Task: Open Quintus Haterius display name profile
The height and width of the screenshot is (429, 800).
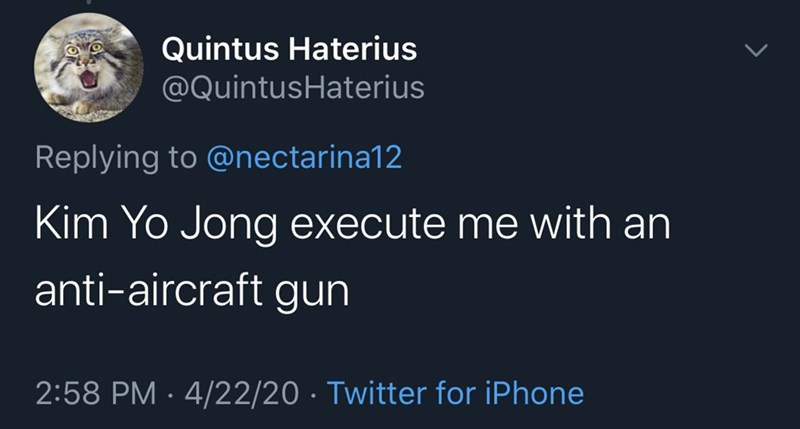Action: pos(289,48)
